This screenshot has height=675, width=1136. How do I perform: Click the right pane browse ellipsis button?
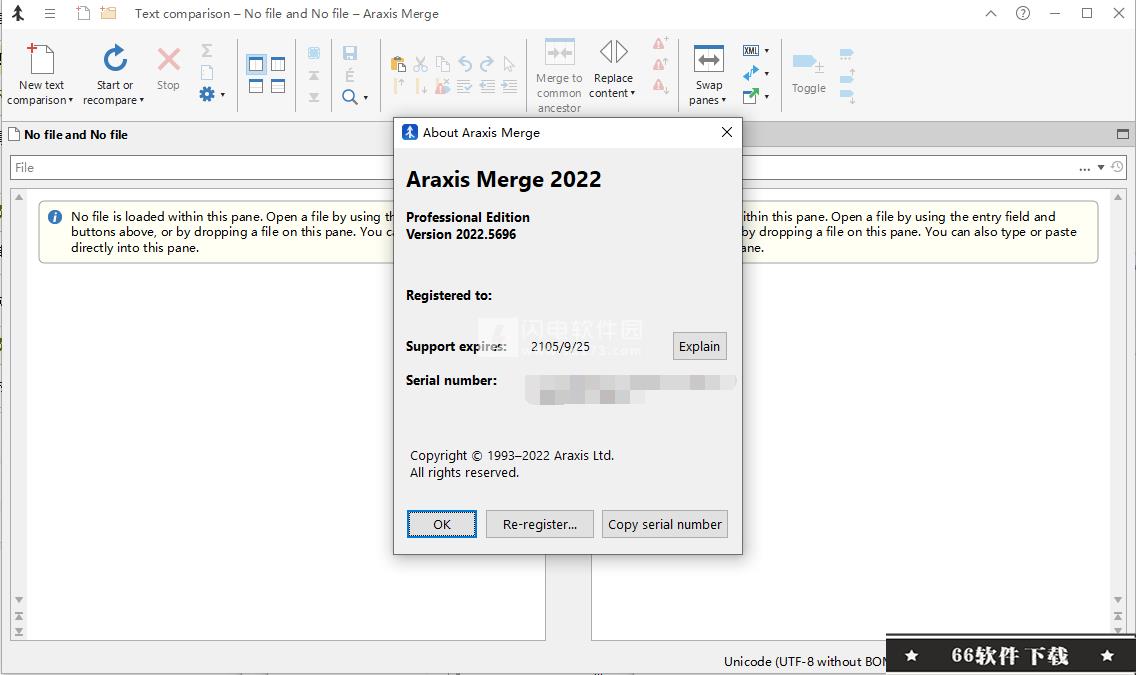1084,168
